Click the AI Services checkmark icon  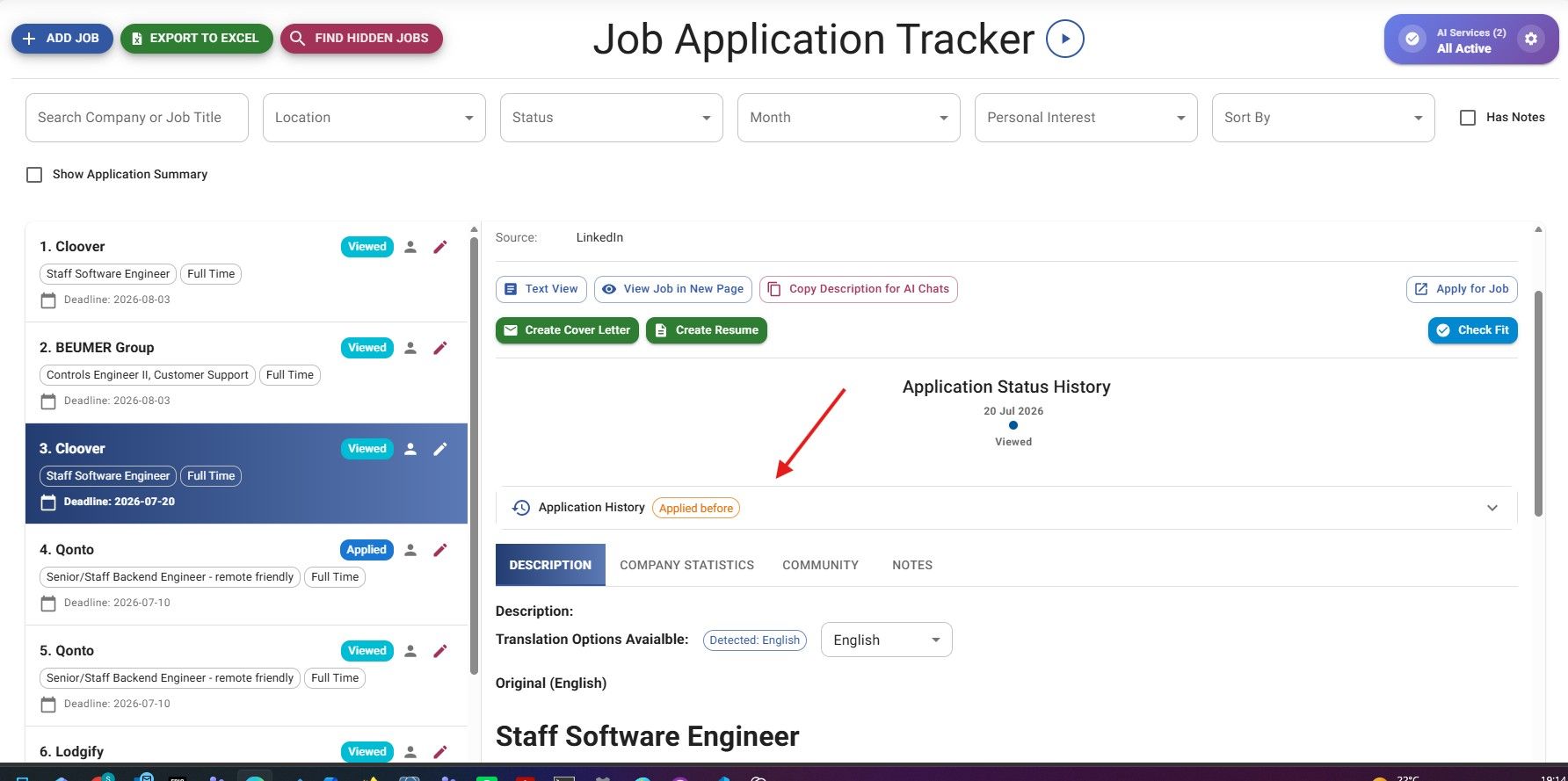(x=1412, y=40)
